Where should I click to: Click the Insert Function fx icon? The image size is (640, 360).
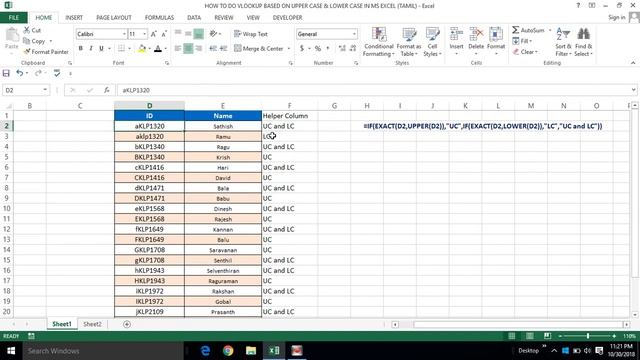(107, 90)
